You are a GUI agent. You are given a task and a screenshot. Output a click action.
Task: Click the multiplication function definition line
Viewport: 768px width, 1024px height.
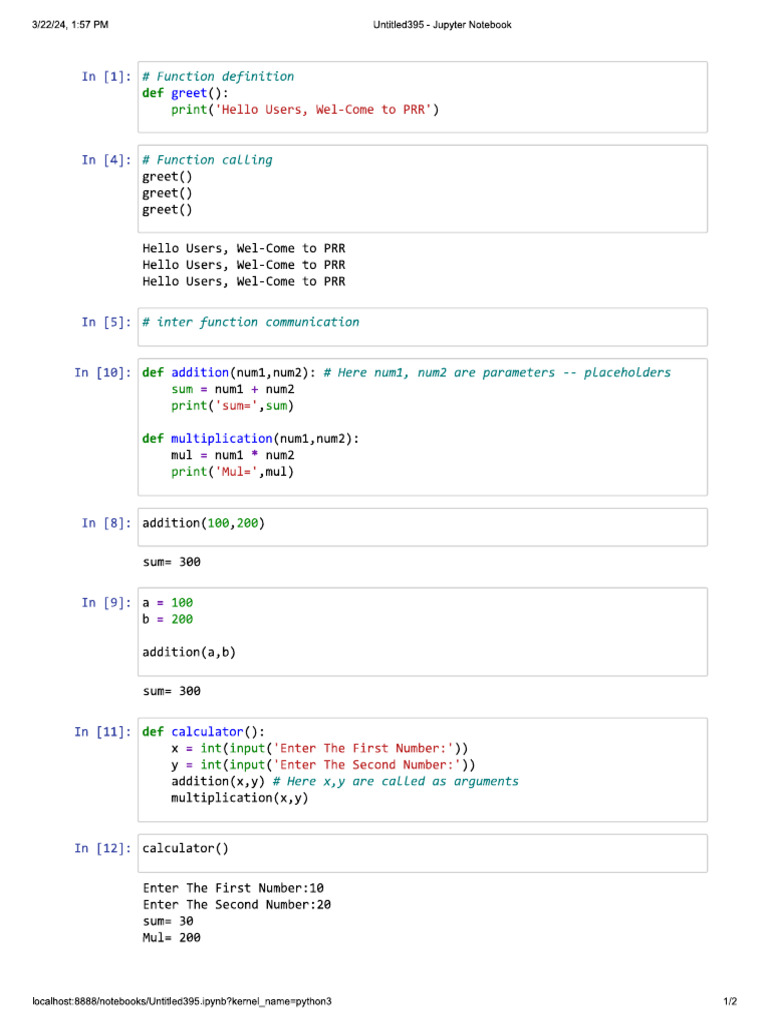[251, 438]
